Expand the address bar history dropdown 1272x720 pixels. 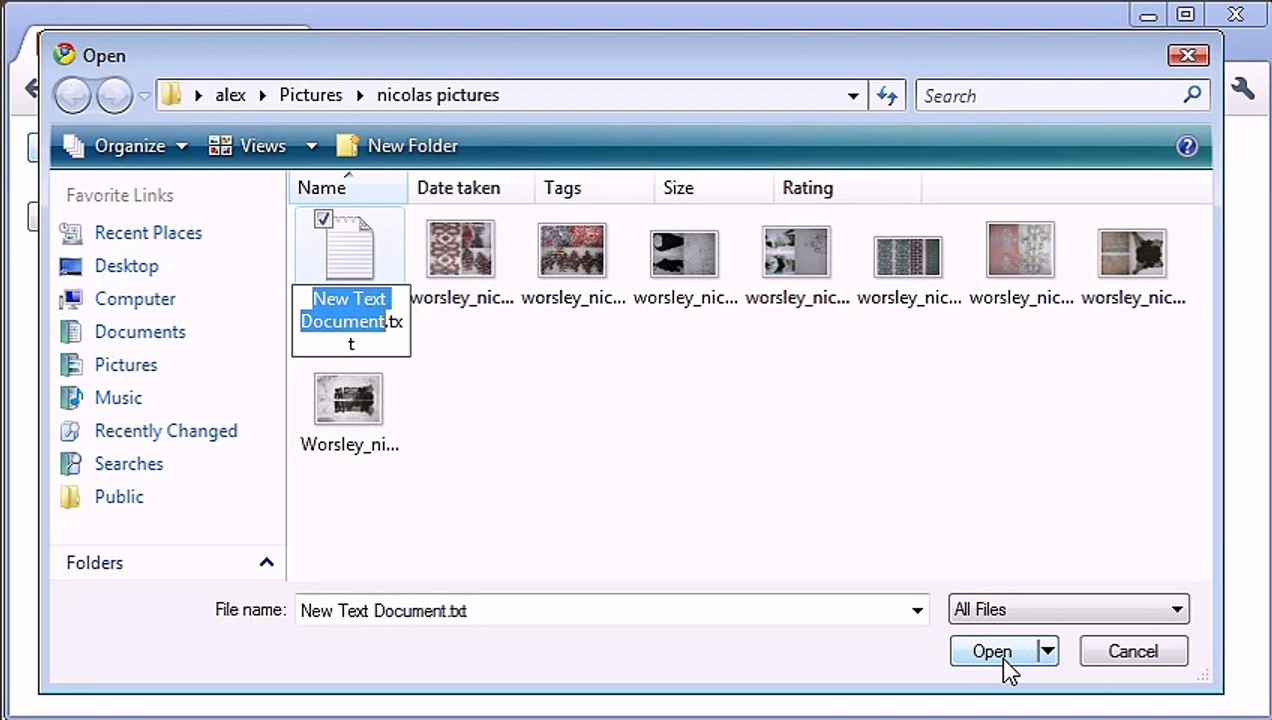pyautogui.click(x=853, y=96)
